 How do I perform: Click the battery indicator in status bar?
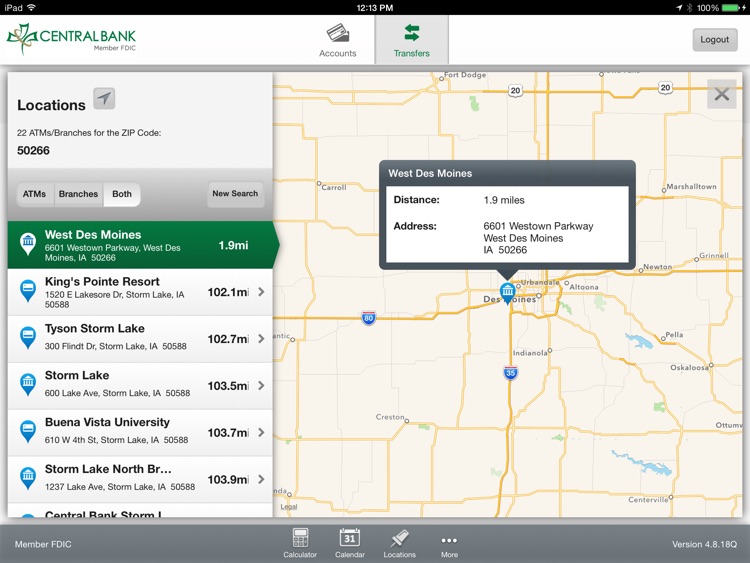(732, 8)
